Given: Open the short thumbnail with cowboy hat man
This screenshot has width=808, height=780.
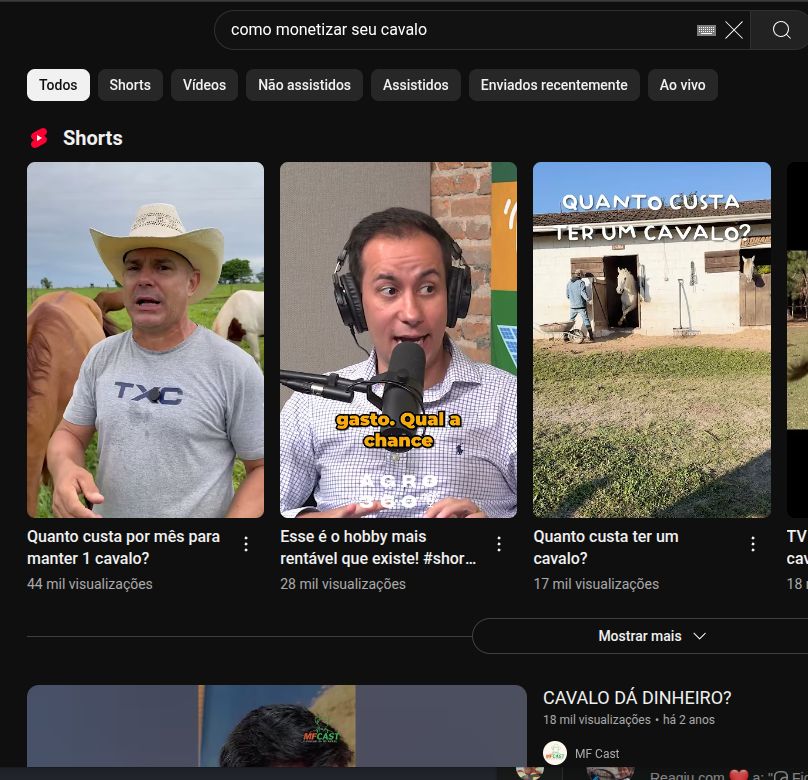Looking at the screenshot, I should tap(145, 340).
